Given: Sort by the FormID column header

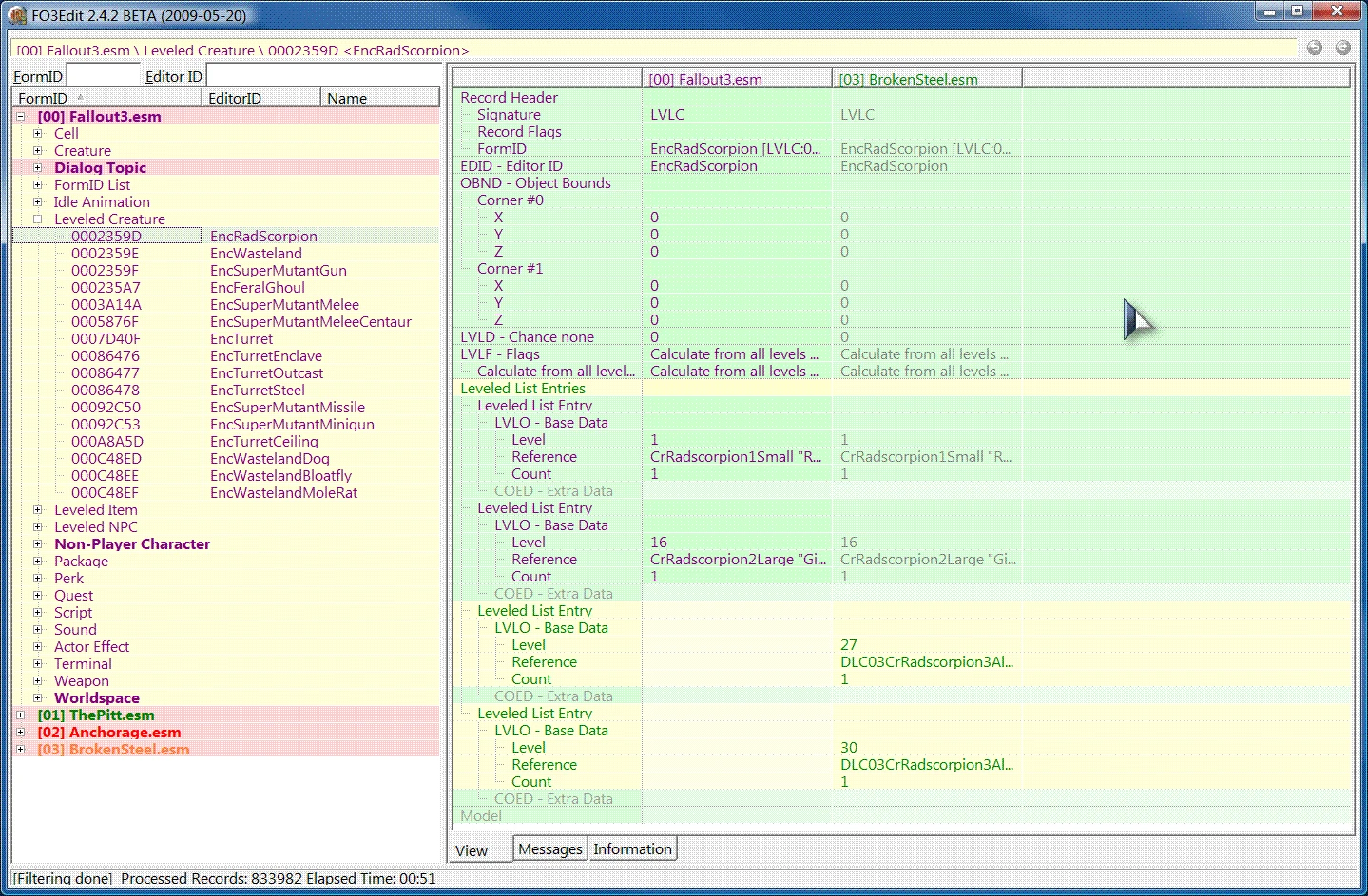Looking at the screenshot, I should (107, 98).
